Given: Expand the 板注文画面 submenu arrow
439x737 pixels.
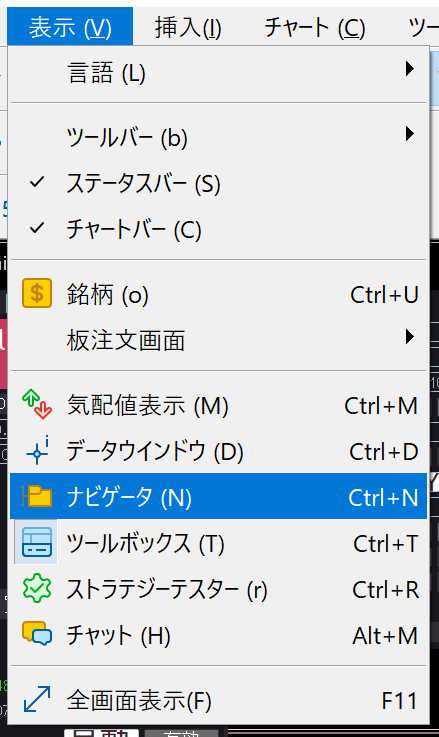Looking at the screenshot, I should 410,337.
